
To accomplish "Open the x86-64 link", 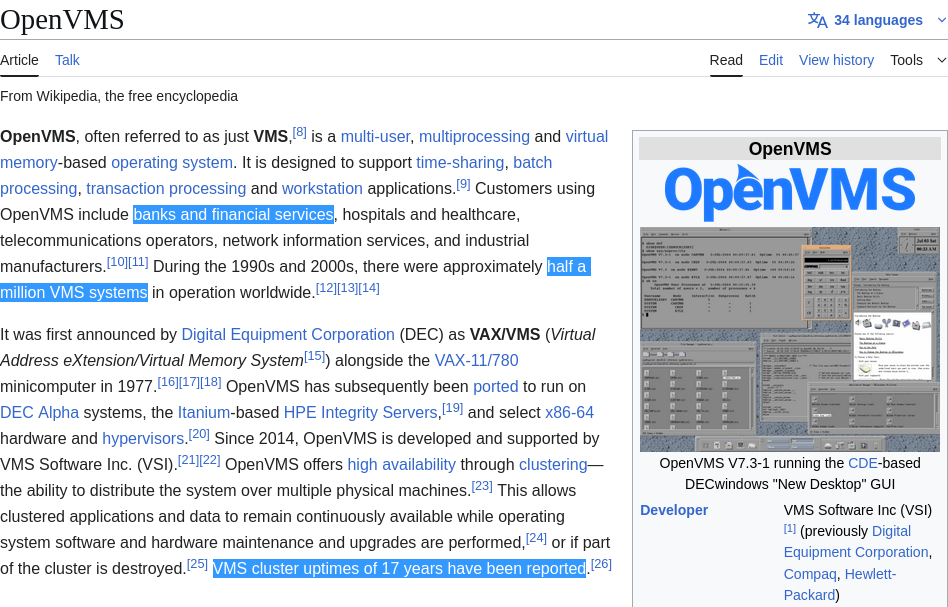I will pyautogui.click(x=570, y=413).
